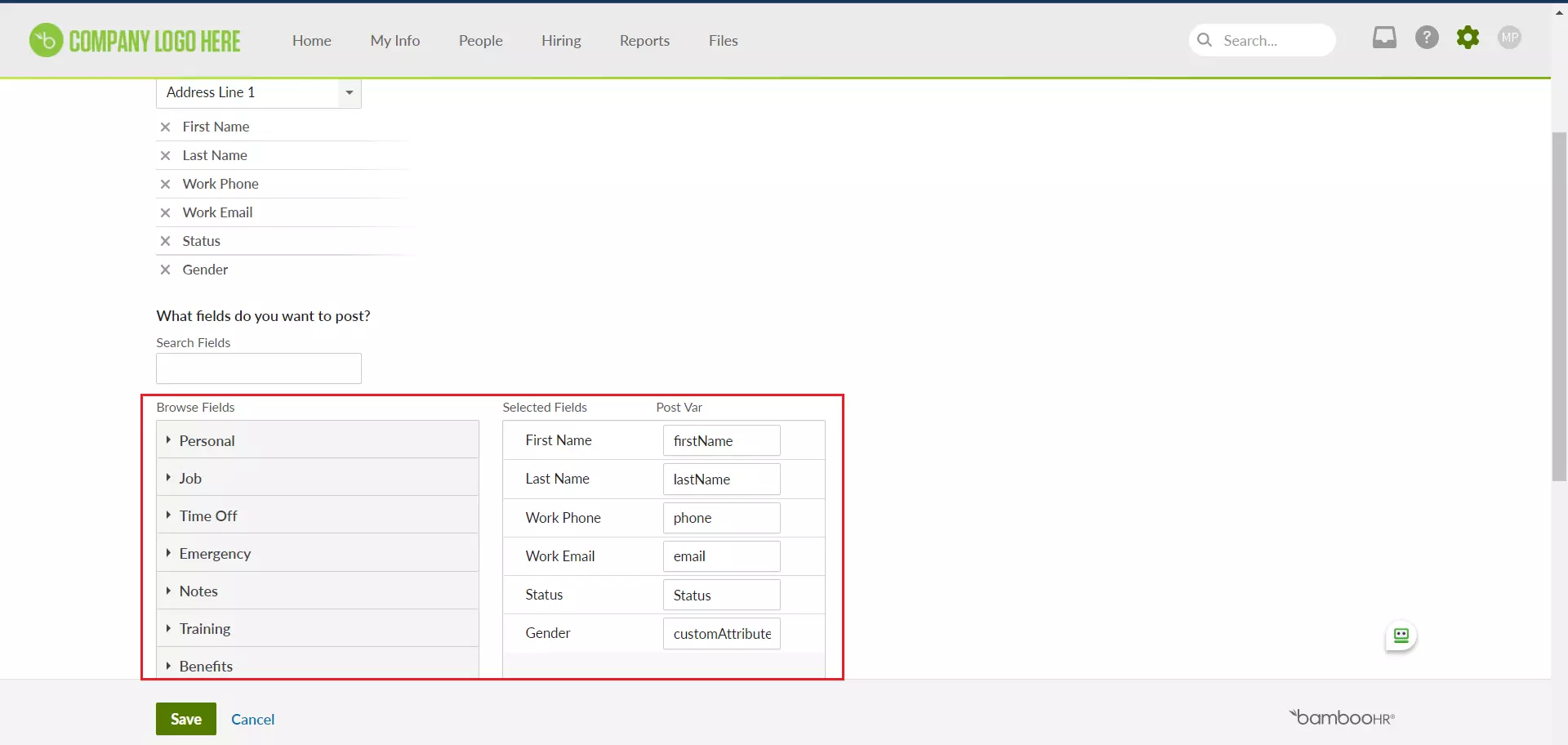Click the company logo
1568x745 pixels.
point(135,40)
